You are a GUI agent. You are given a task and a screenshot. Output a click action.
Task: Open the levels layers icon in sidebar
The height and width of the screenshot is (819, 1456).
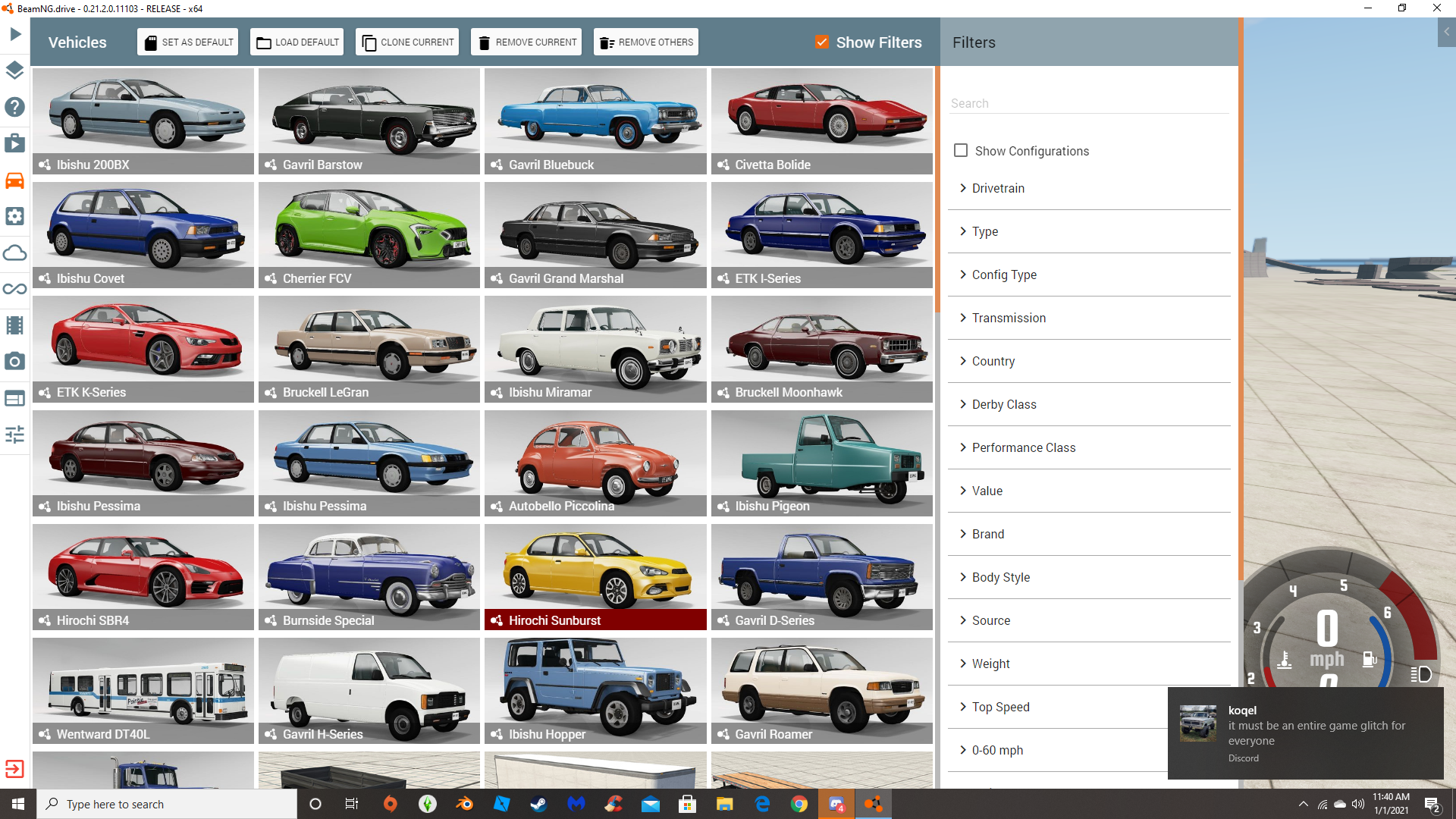point(15,71)
